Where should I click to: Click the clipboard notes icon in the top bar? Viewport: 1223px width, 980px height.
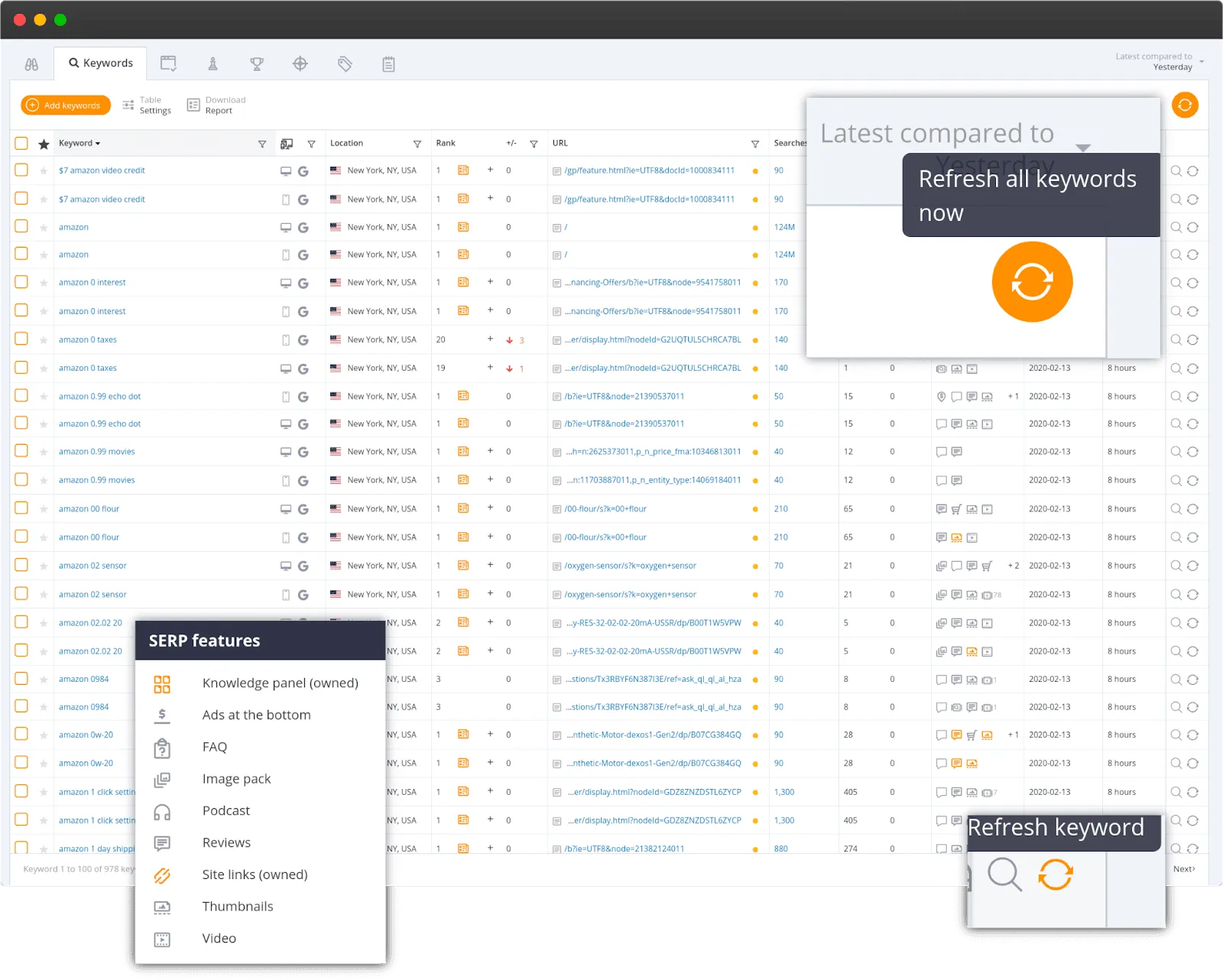tap(388, 63)
